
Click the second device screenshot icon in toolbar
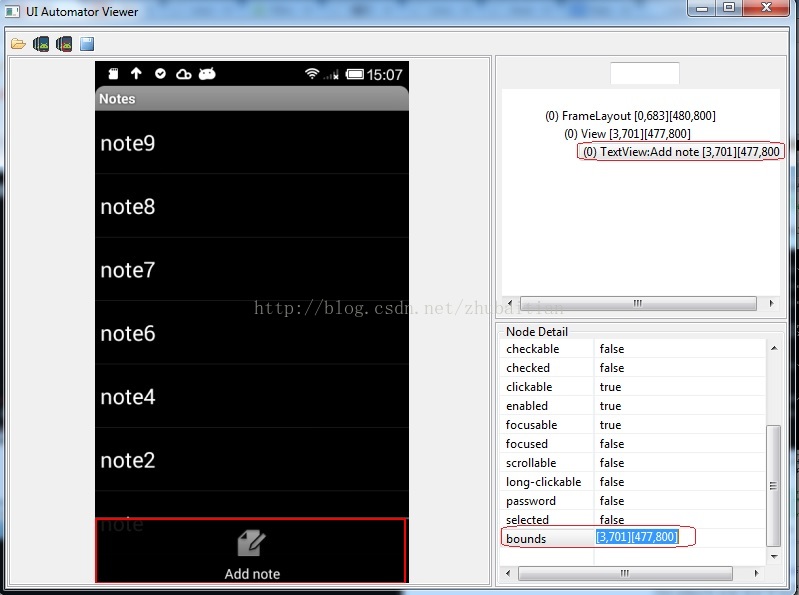coord(64,44)
